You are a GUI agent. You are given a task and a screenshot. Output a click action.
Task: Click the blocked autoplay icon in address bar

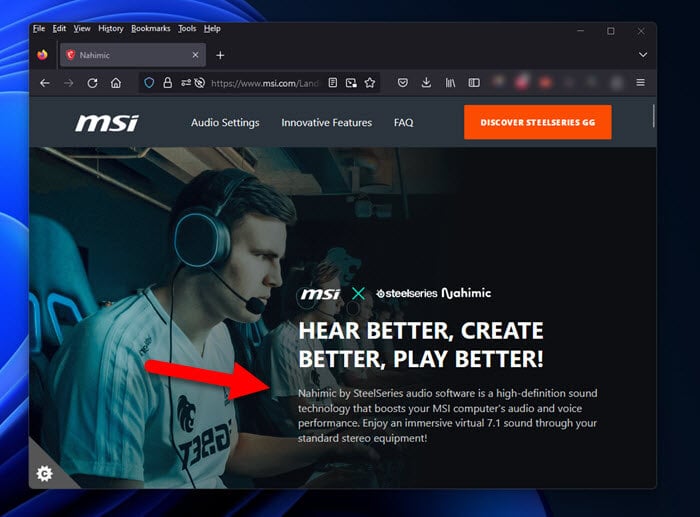[x=200, y=83]
